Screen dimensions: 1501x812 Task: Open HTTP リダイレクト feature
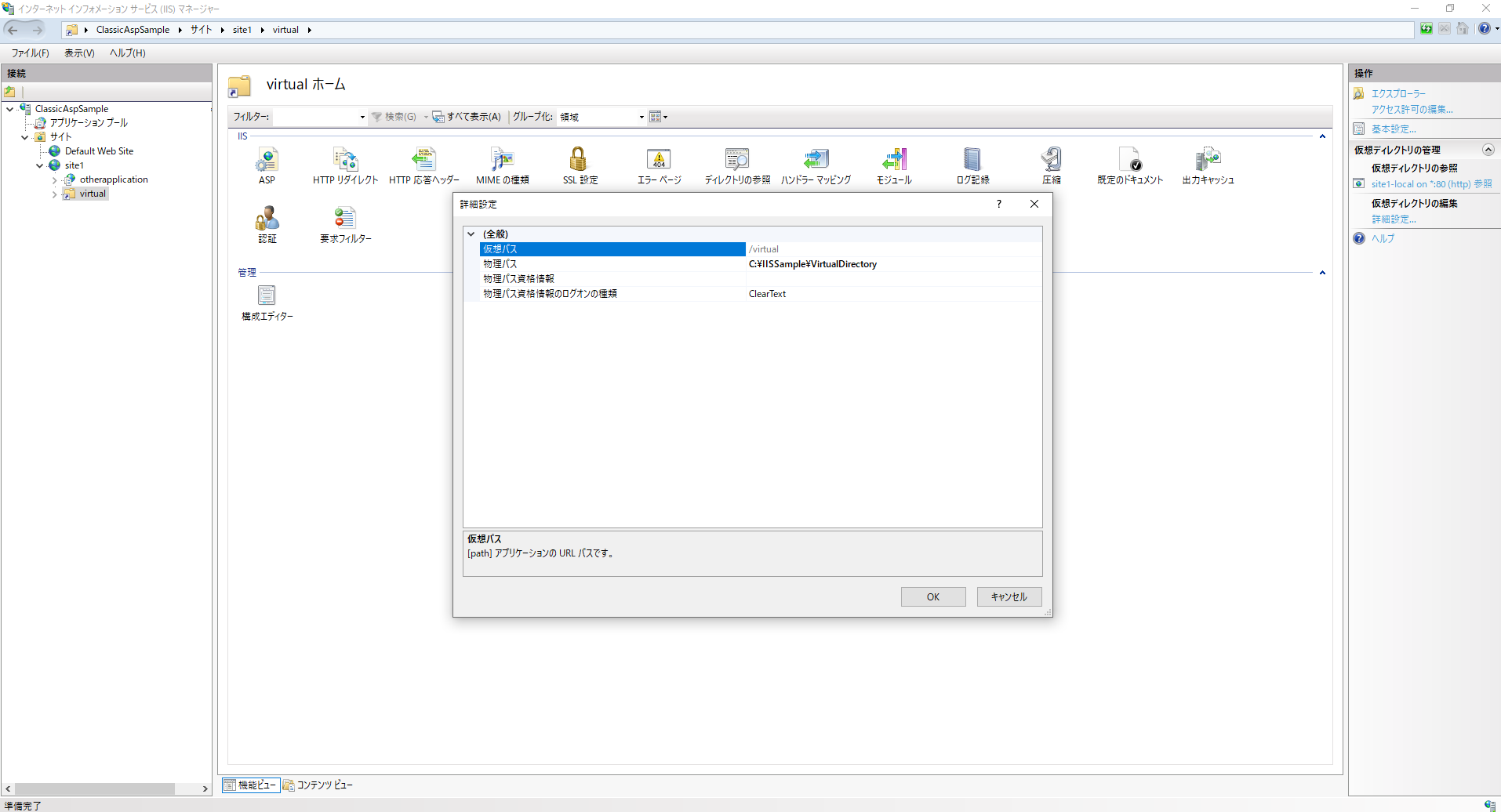[x=345, y=165]
